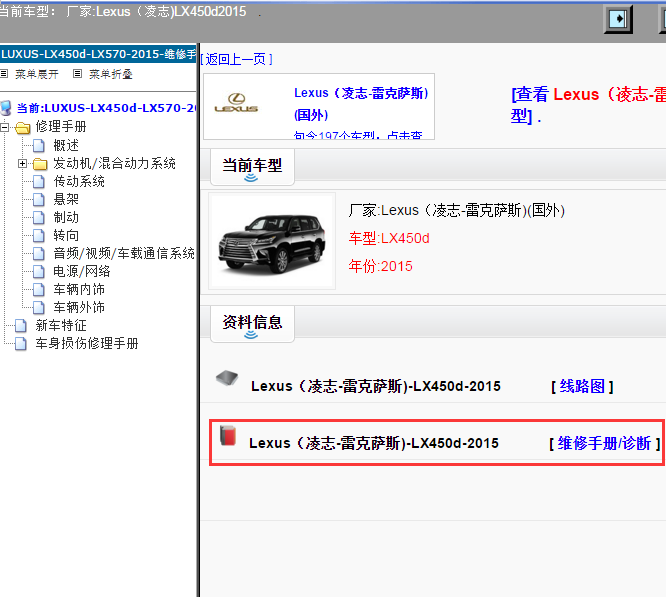Select the 资料信息 tab header

tap(252, 324)
